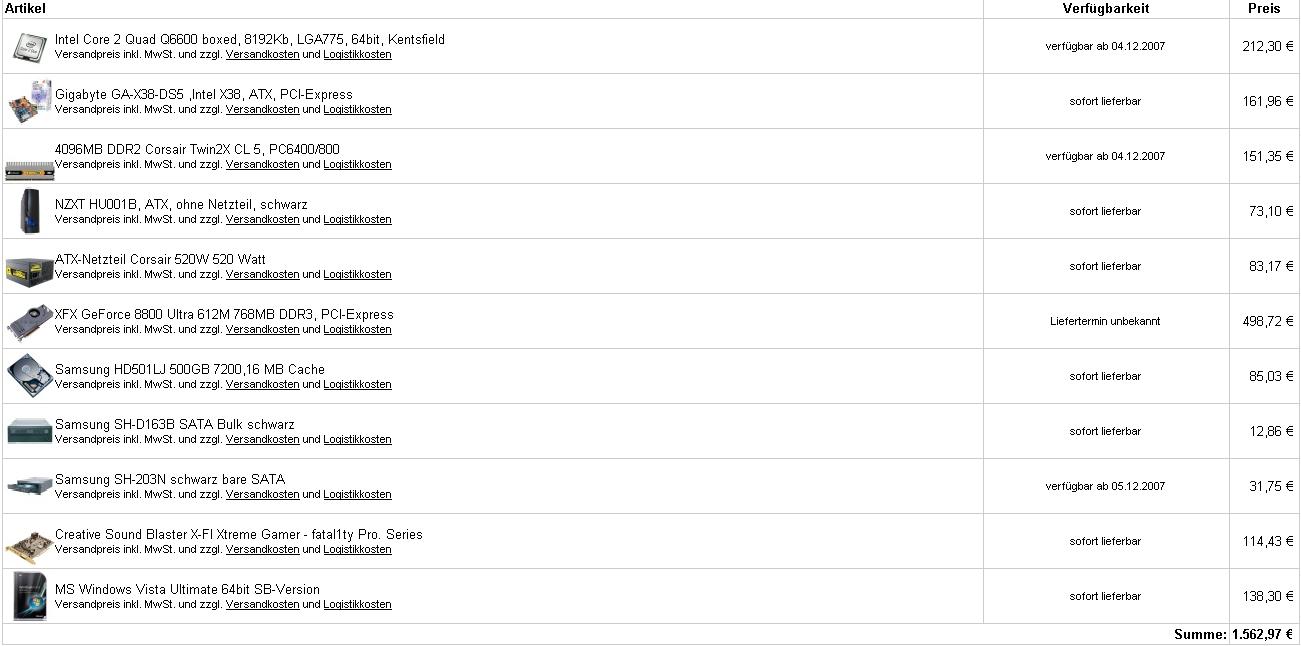Open the Corsair 520W power supply image
The height and width of the screenshot is (646, 1301).
(30, 269)
